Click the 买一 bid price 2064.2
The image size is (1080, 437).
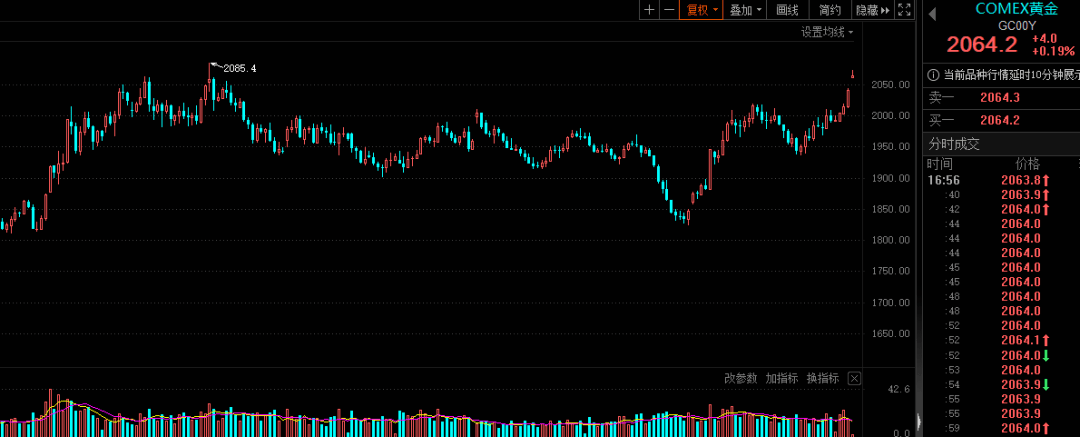coord(999,120)
